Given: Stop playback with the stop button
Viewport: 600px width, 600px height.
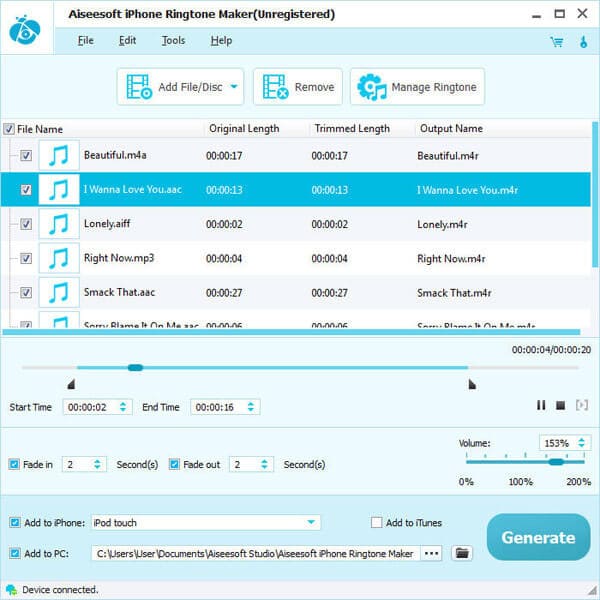Looking at the screenshot, I should click(561, 405).
